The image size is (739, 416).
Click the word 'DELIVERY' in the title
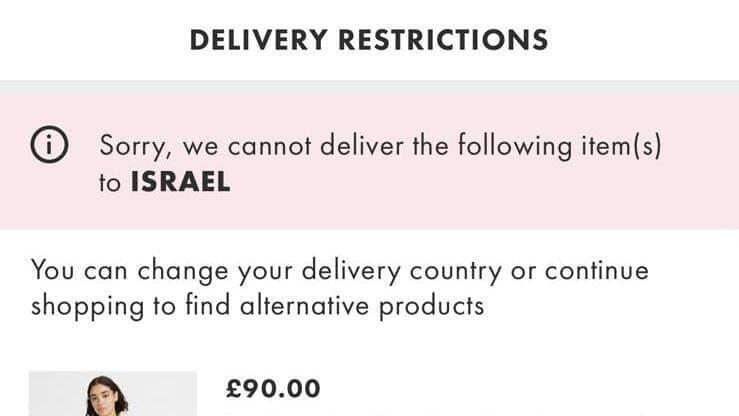259,40
